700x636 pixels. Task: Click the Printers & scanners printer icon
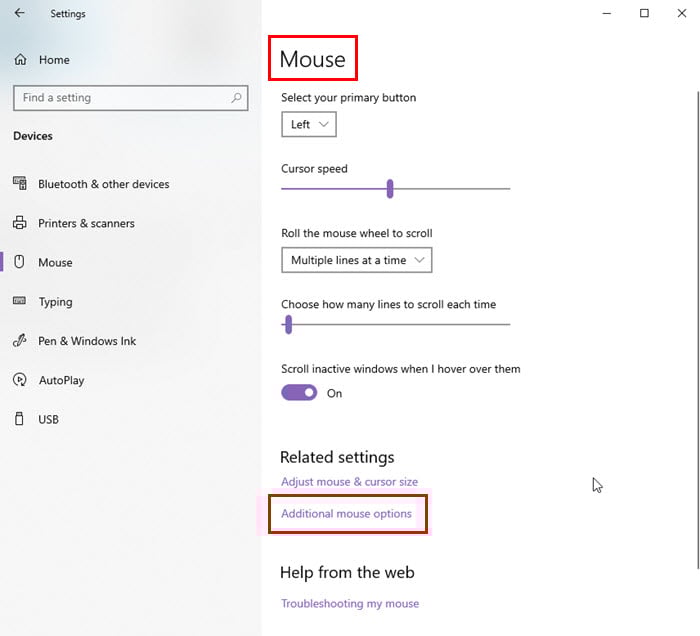[x=20, y=223]
